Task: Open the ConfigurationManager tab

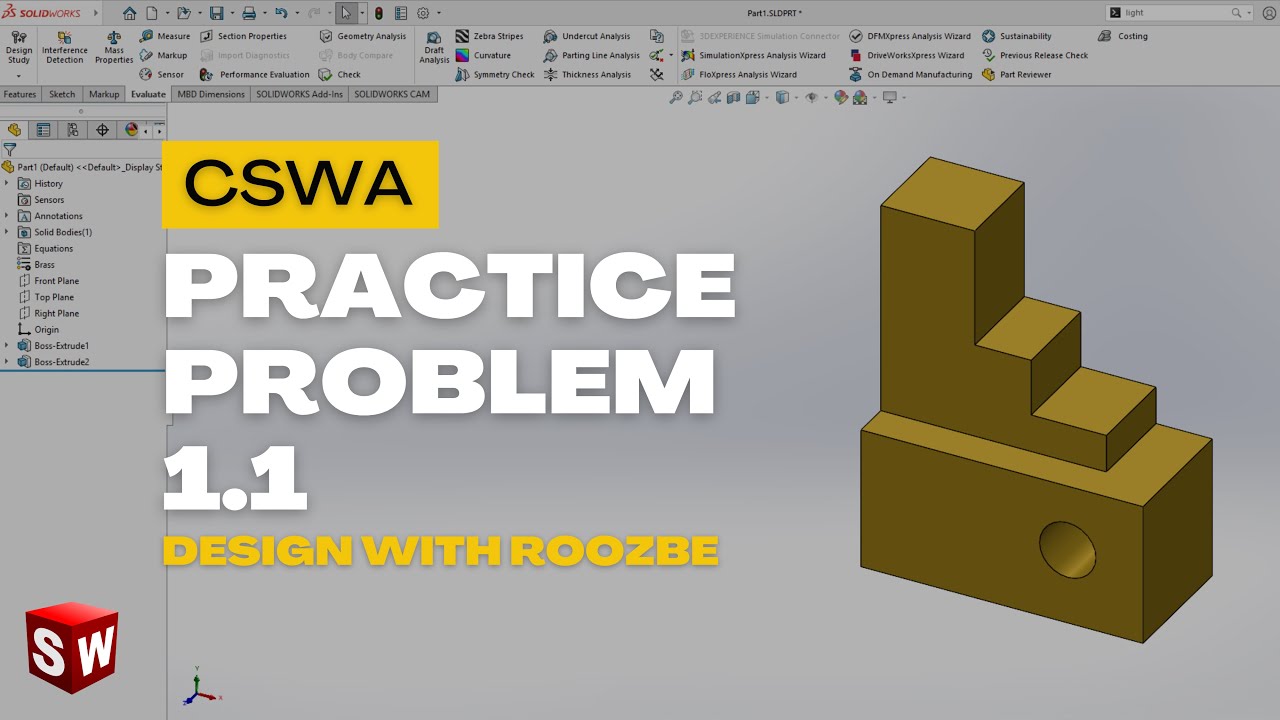Action: coord(73,130)
